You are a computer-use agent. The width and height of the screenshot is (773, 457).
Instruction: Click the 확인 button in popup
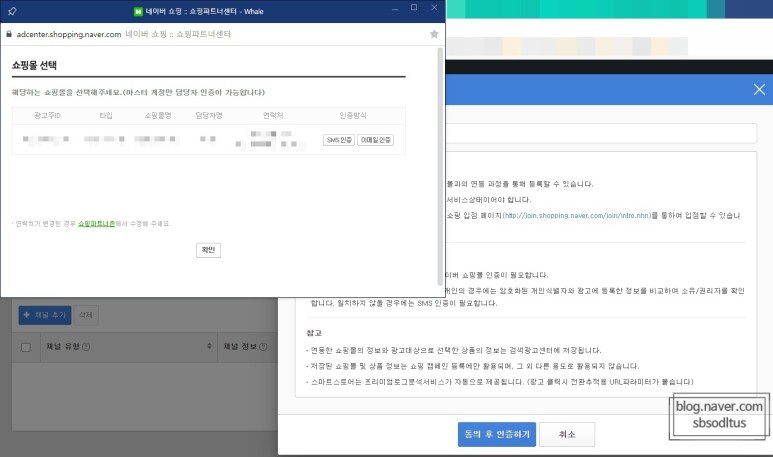[209, 250]
